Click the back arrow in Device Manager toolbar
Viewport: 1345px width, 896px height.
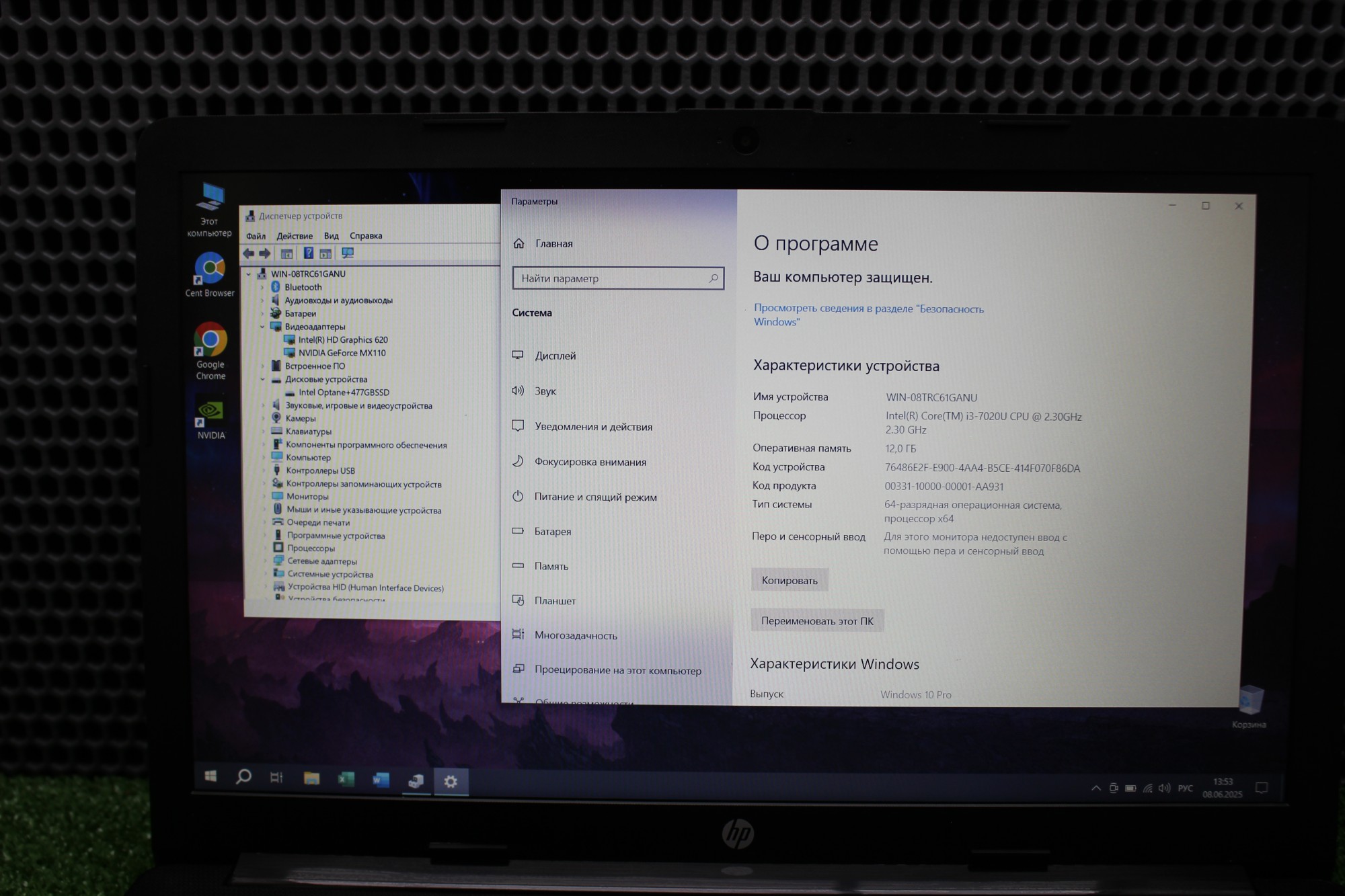click(x=248, y=253)
